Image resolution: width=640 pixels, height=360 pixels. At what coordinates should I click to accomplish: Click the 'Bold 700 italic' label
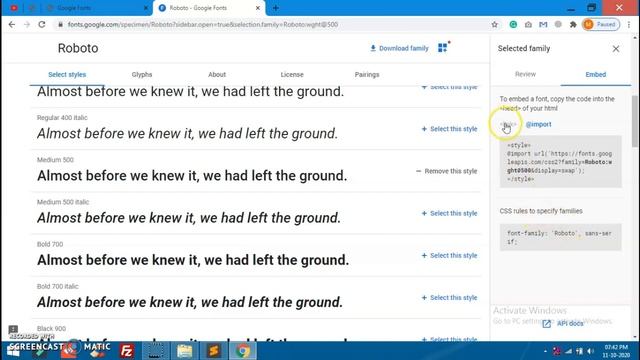tap(58, 287)
